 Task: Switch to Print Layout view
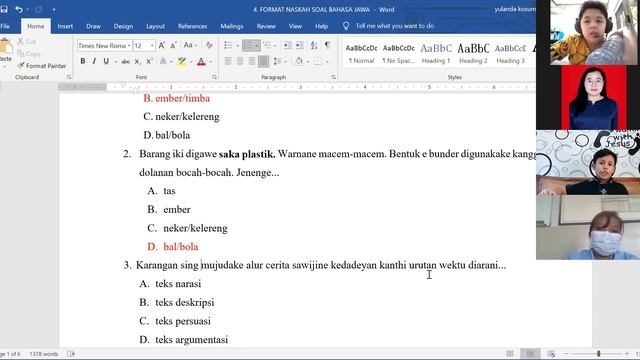pyautogui.click(x=530, y=353)
